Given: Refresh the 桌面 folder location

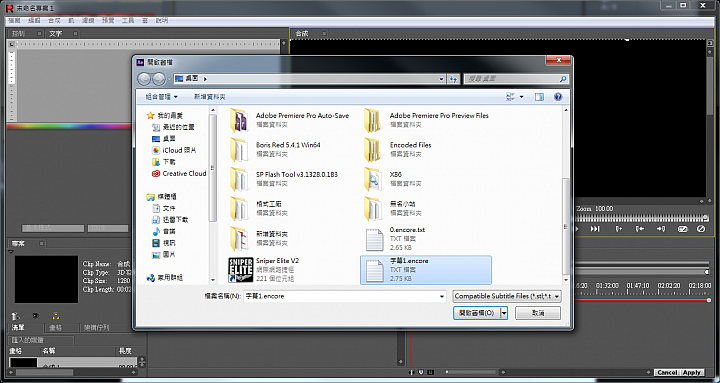Looking at the screenshot, I should click(453, 79).
